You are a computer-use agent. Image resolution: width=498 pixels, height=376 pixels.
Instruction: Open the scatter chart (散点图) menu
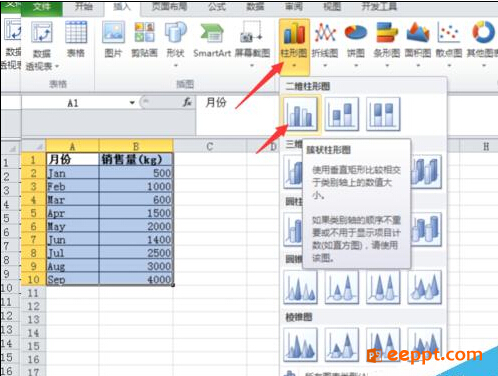(x=449, y=44)
